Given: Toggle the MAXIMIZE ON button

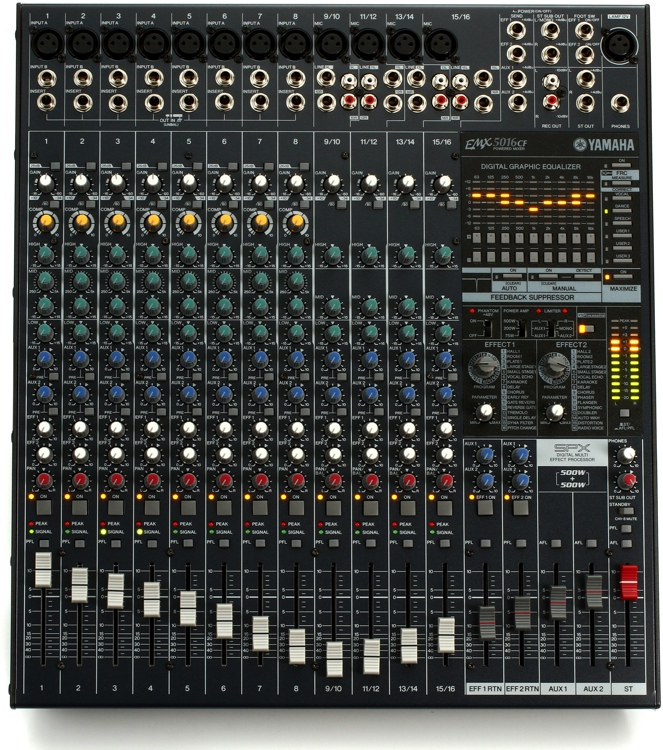Looking at the screenshot, I should pyautogui.click(x=623, y=277).
